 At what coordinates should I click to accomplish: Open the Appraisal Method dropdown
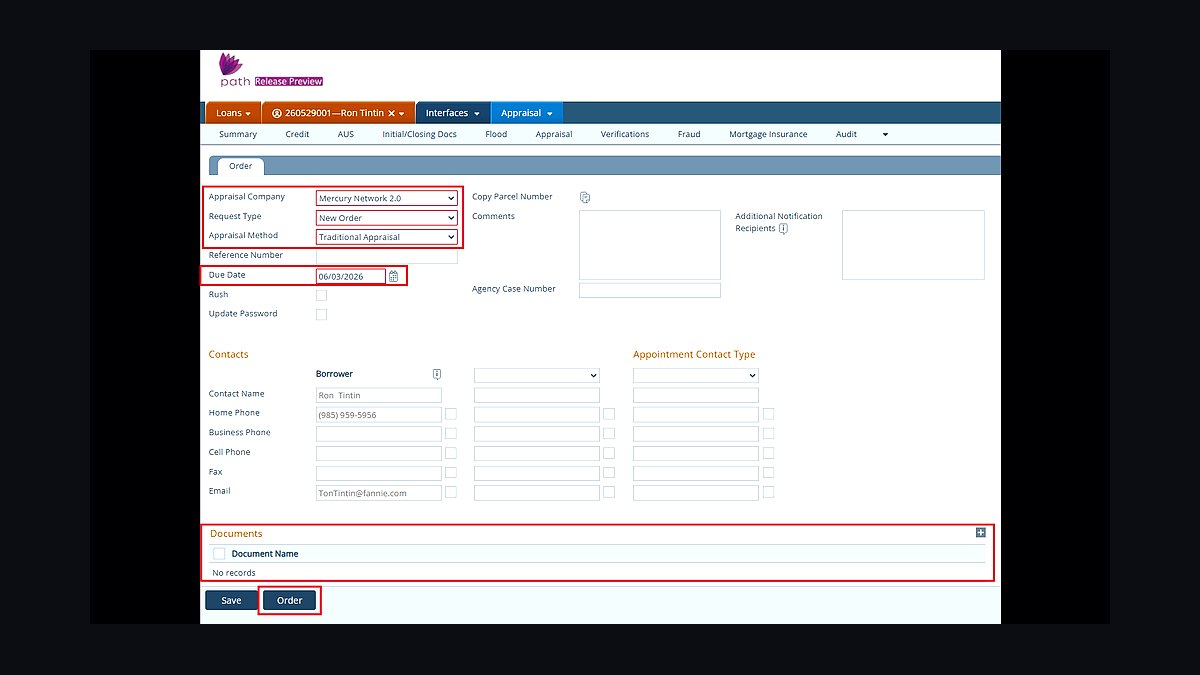[387, 237]
